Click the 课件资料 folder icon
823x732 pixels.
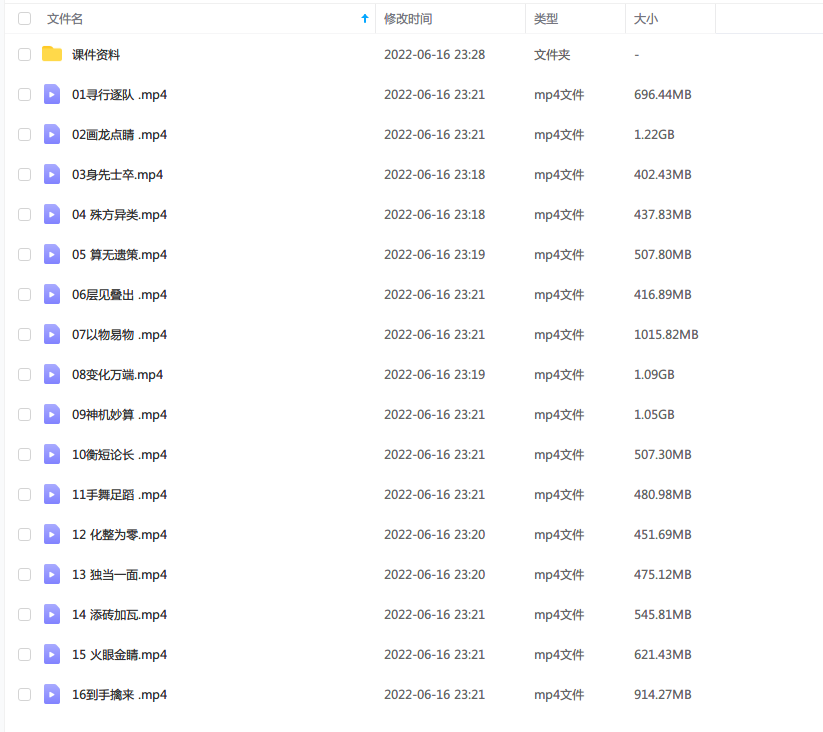pos(51,54)
